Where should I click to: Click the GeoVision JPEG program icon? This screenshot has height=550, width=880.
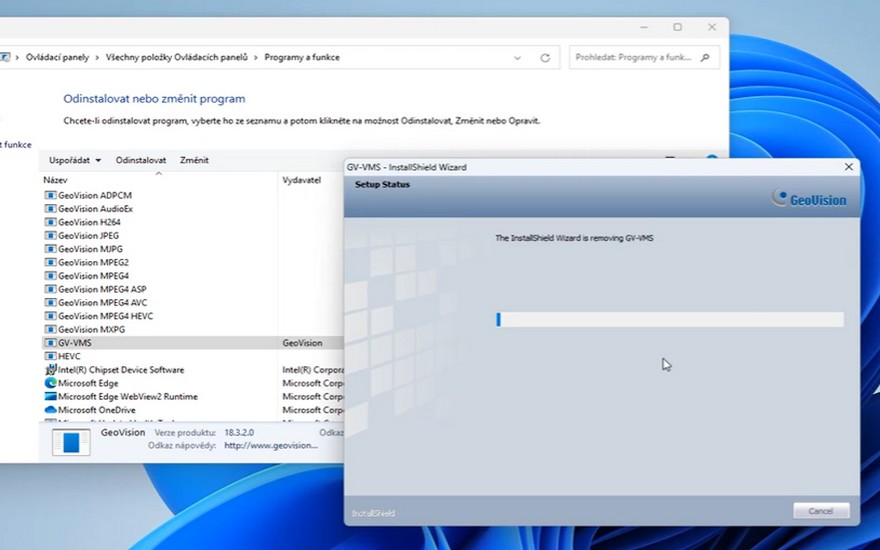click(50, 236)
